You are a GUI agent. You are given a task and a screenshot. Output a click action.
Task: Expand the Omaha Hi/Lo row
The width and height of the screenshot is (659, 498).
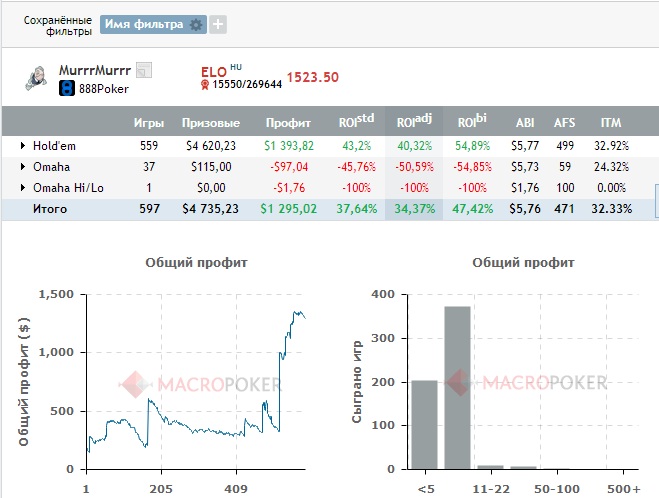point(23,187)
